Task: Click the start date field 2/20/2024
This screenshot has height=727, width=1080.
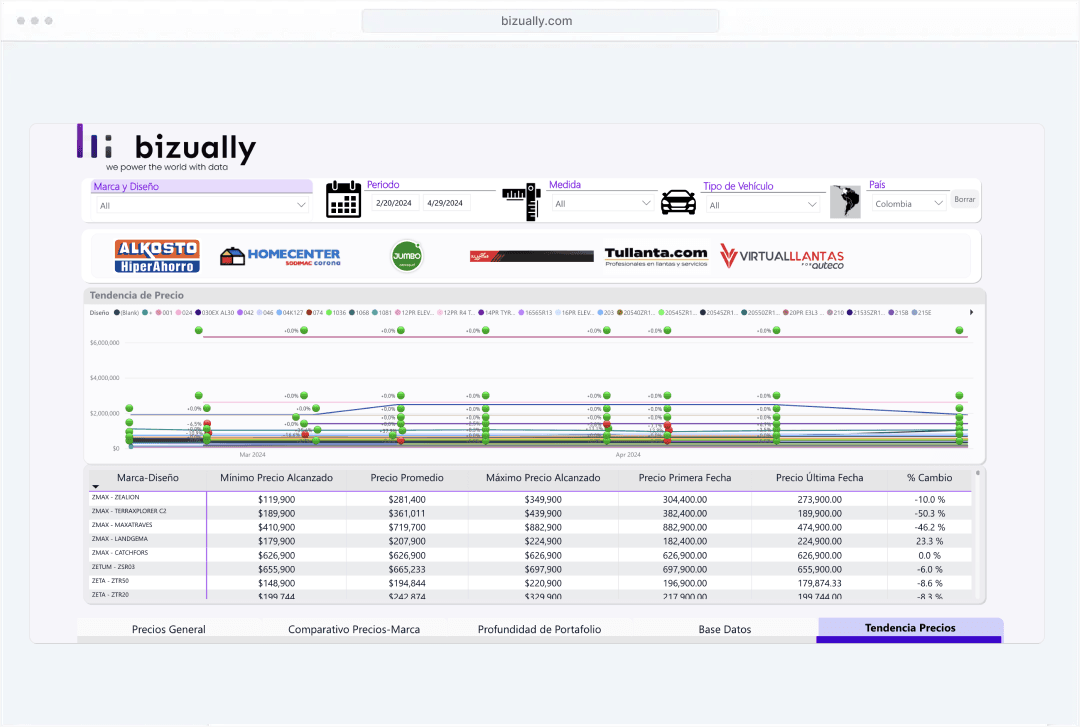Action: pyautogui.click(x=394, y=203)
